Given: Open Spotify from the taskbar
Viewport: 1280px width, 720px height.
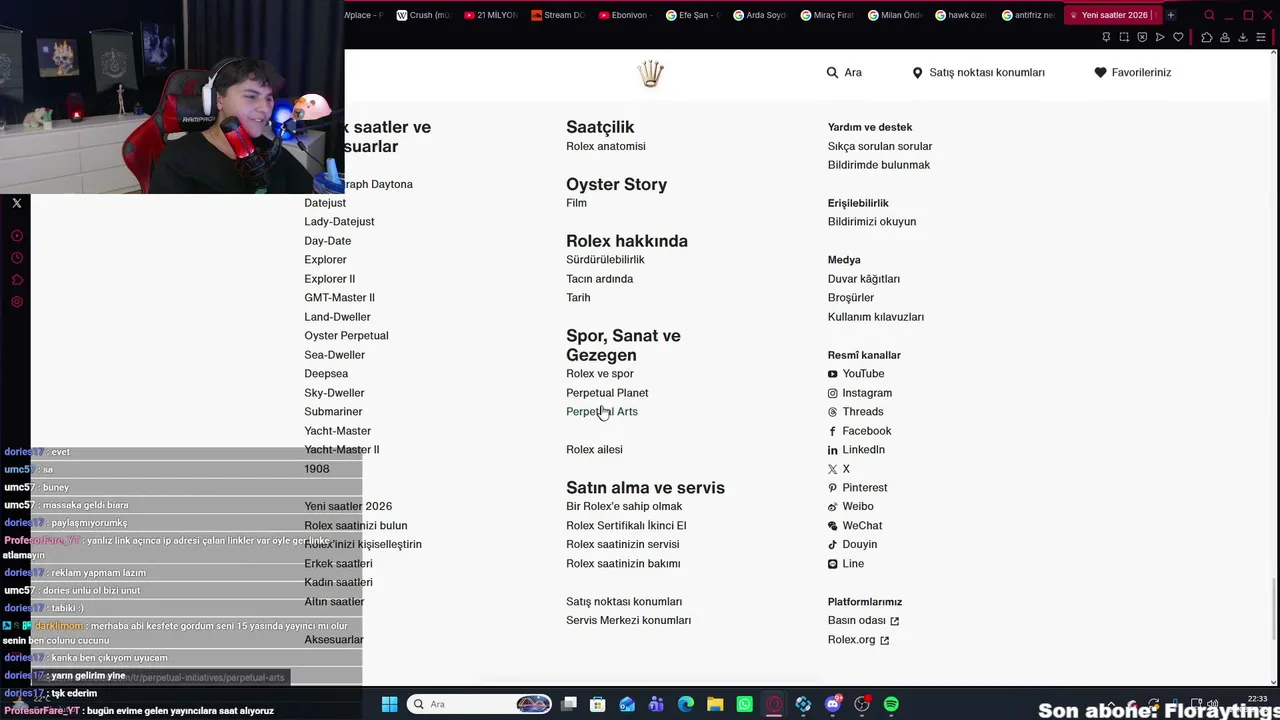Looking at the screenshot, I should pos(891,704).
